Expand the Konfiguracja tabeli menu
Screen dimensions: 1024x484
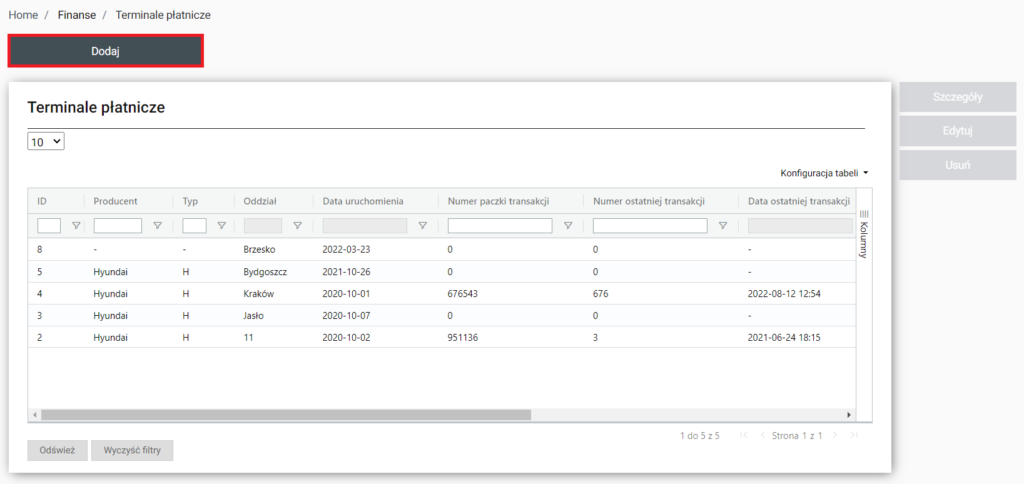click(824, 173)
